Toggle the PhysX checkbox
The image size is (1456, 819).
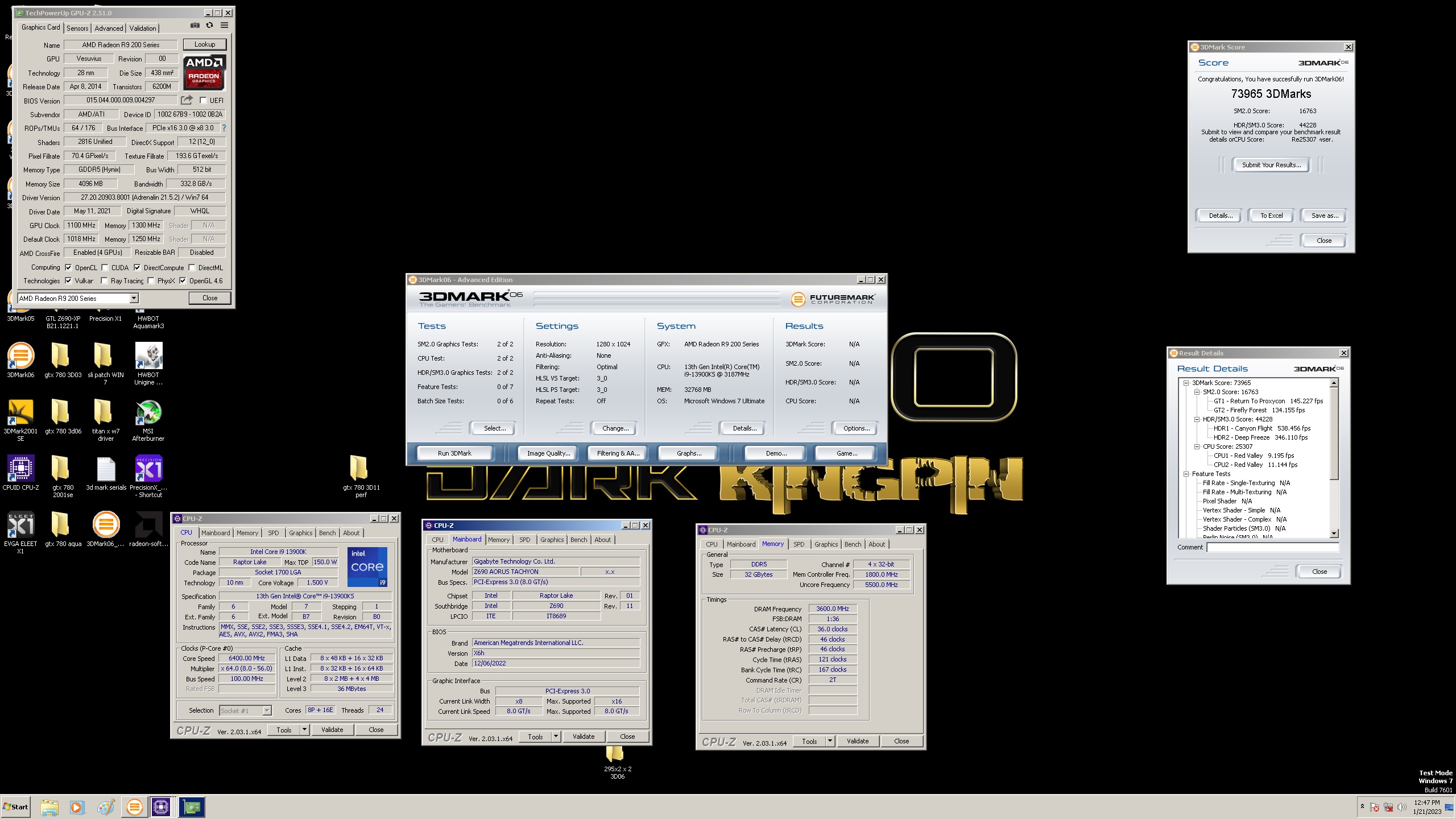pos(151,280)
